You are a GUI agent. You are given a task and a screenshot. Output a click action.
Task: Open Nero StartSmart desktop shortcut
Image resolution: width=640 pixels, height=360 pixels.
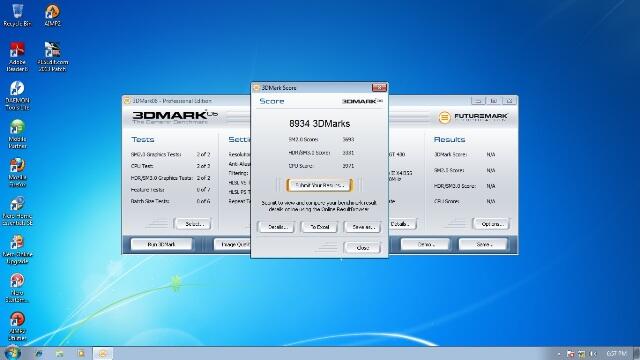[x=17, y=288]
